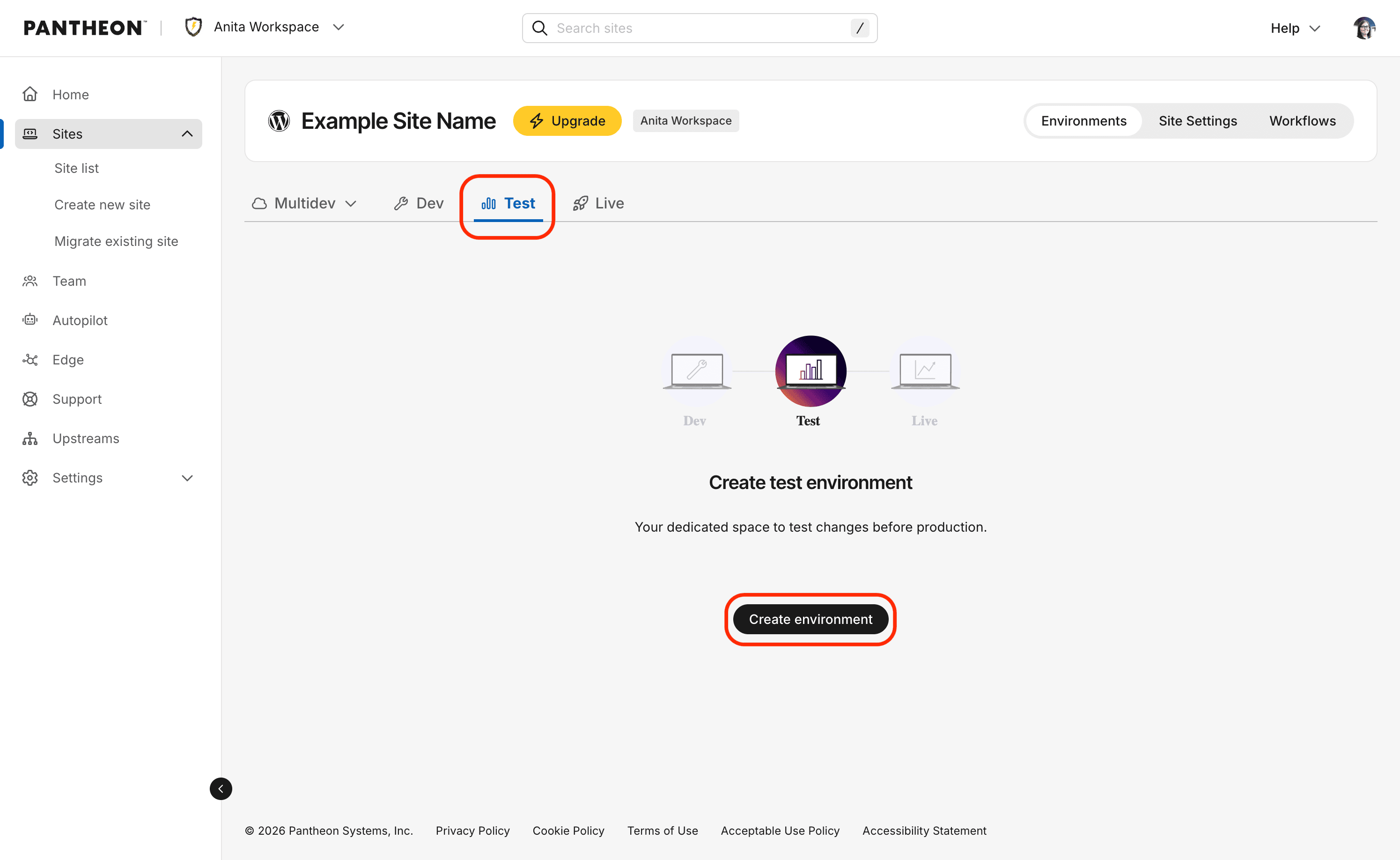Image resolution: width=1400 pixels, height=860 pixels.
Task: Click the Team people icon
Action: click(x=30, y=281)
